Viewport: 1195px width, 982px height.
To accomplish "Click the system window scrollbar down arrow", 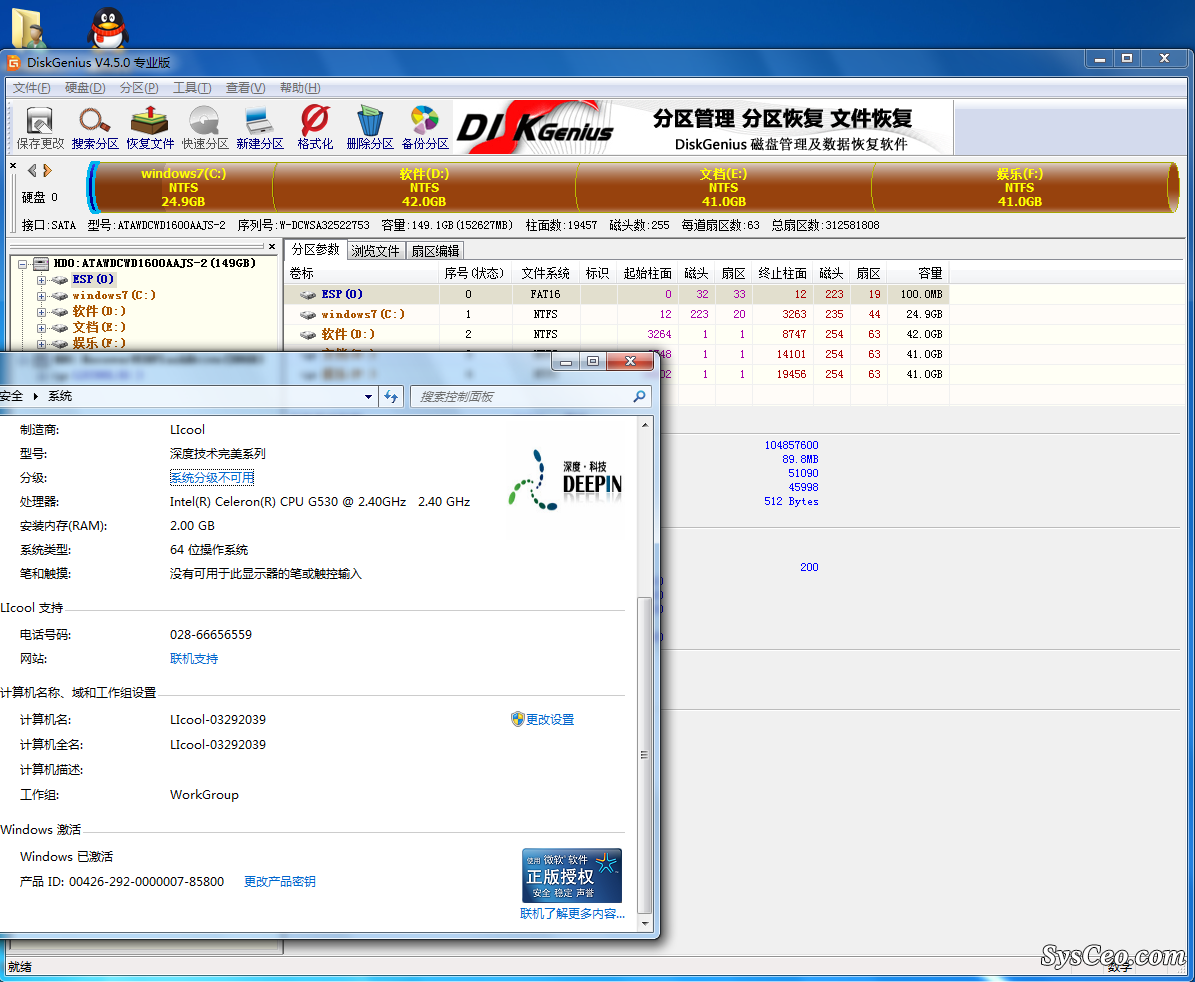I will pyautogui.click(x=646, y=923).
